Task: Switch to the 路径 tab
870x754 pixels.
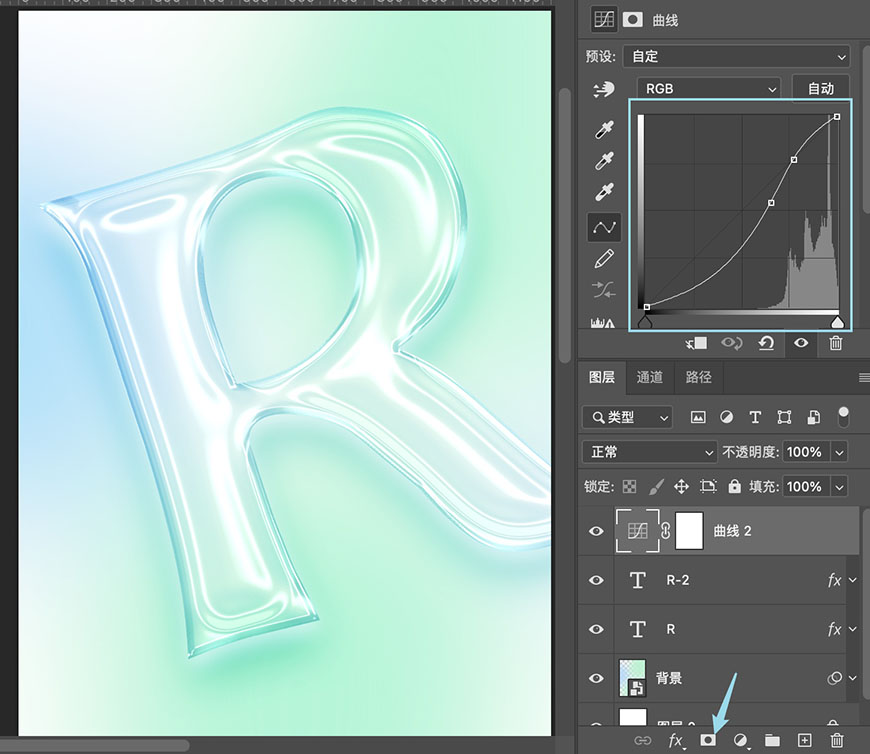Action: pos(699,377)
